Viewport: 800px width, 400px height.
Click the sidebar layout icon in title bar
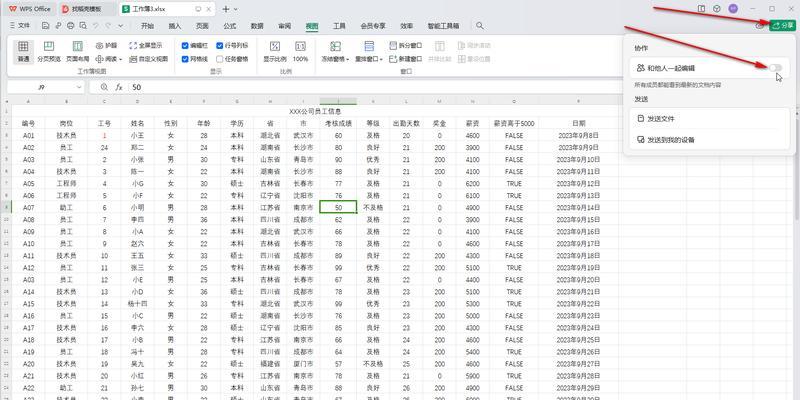(702, 9)
